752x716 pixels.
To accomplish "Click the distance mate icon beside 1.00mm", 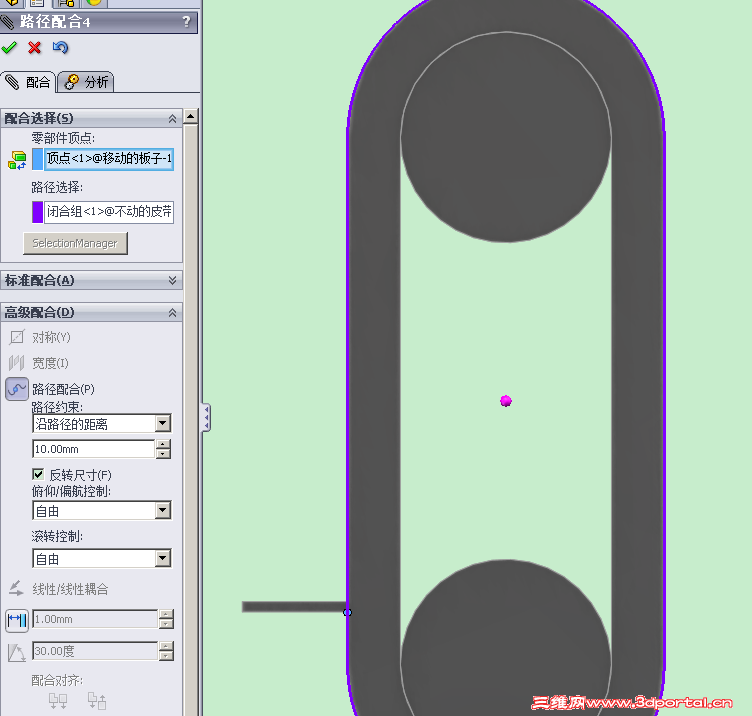I will tap(17, 621).
